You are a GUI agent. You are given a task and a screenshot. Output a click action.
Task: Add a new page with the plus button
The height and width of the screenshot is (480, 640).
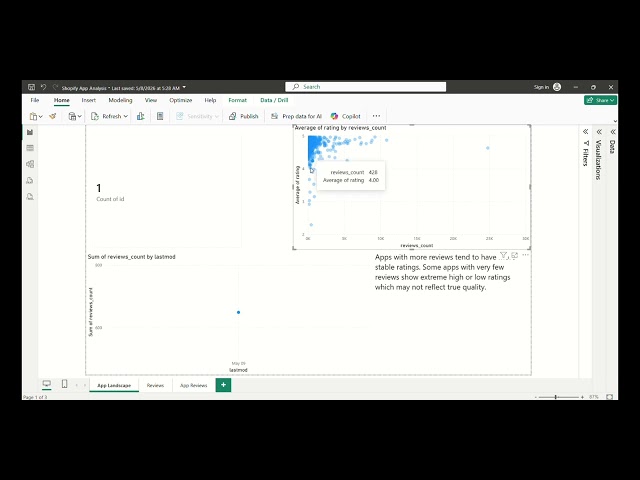click(x=223, y=385)
